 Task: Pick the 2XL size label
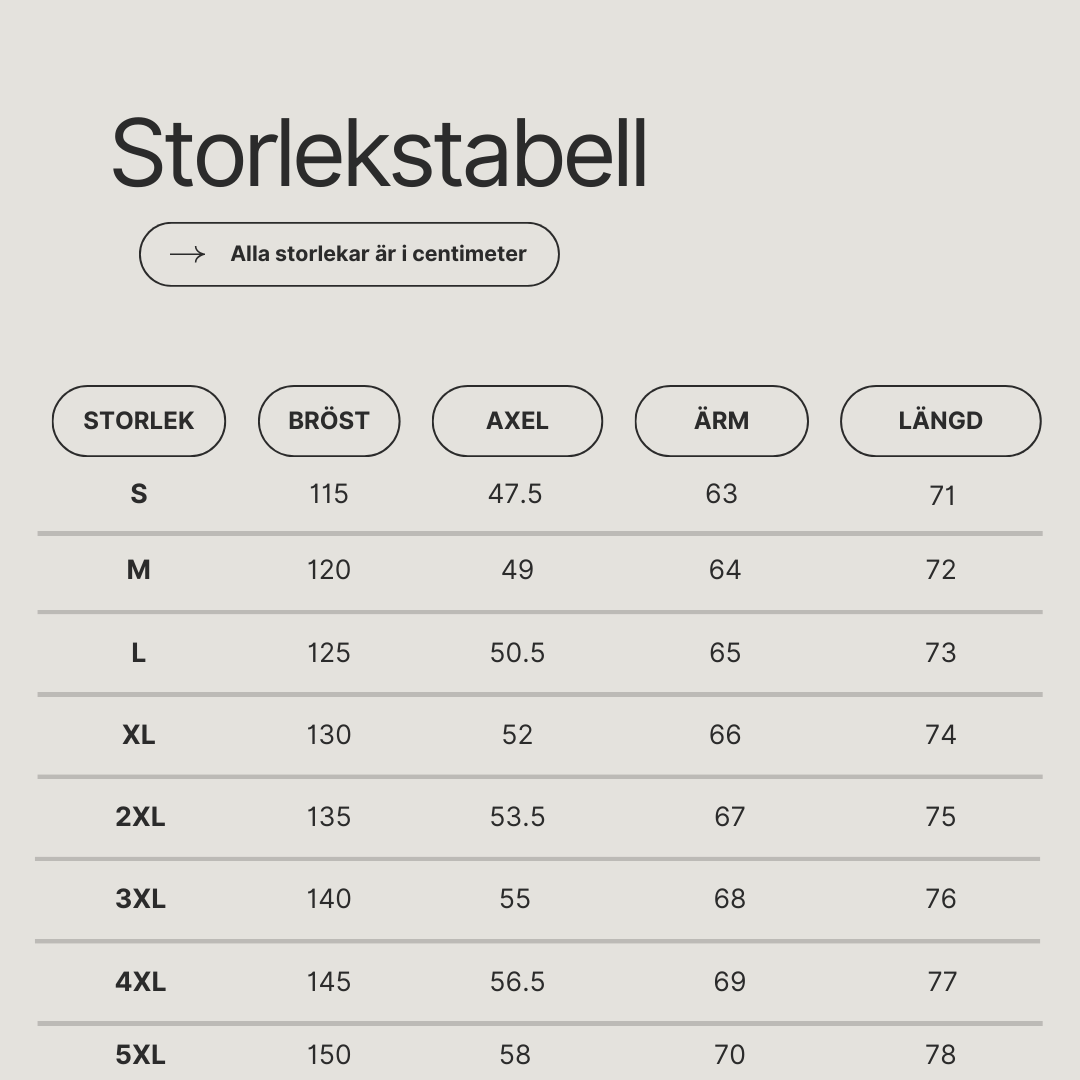coord(140,817)
